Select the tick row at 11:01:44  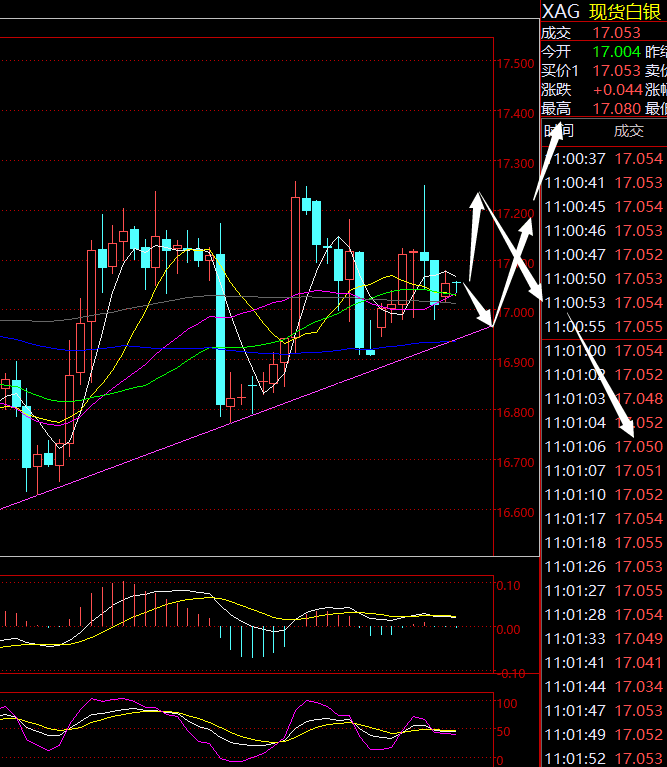(604, 686)
